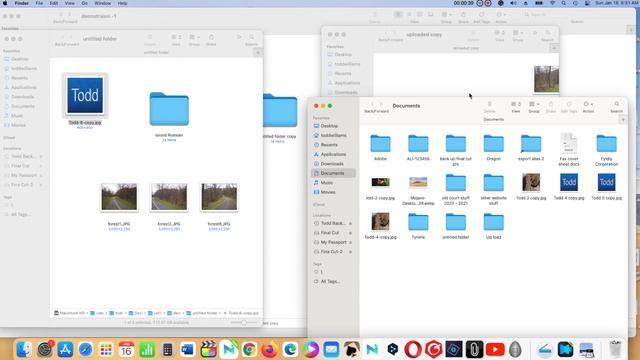The image size is (640, 360).
Task: Select Todd-6-copy.jpg in untitled folder window
Action: click(x=85, y=95)
